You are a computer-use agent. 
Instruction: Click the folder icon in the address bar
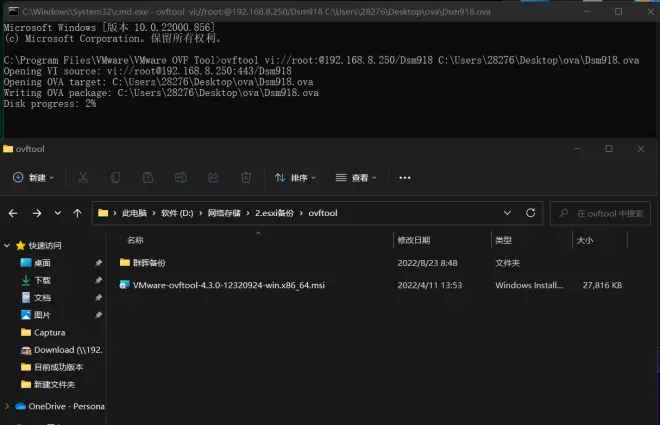pyautogui.click(x=103, y=213)
